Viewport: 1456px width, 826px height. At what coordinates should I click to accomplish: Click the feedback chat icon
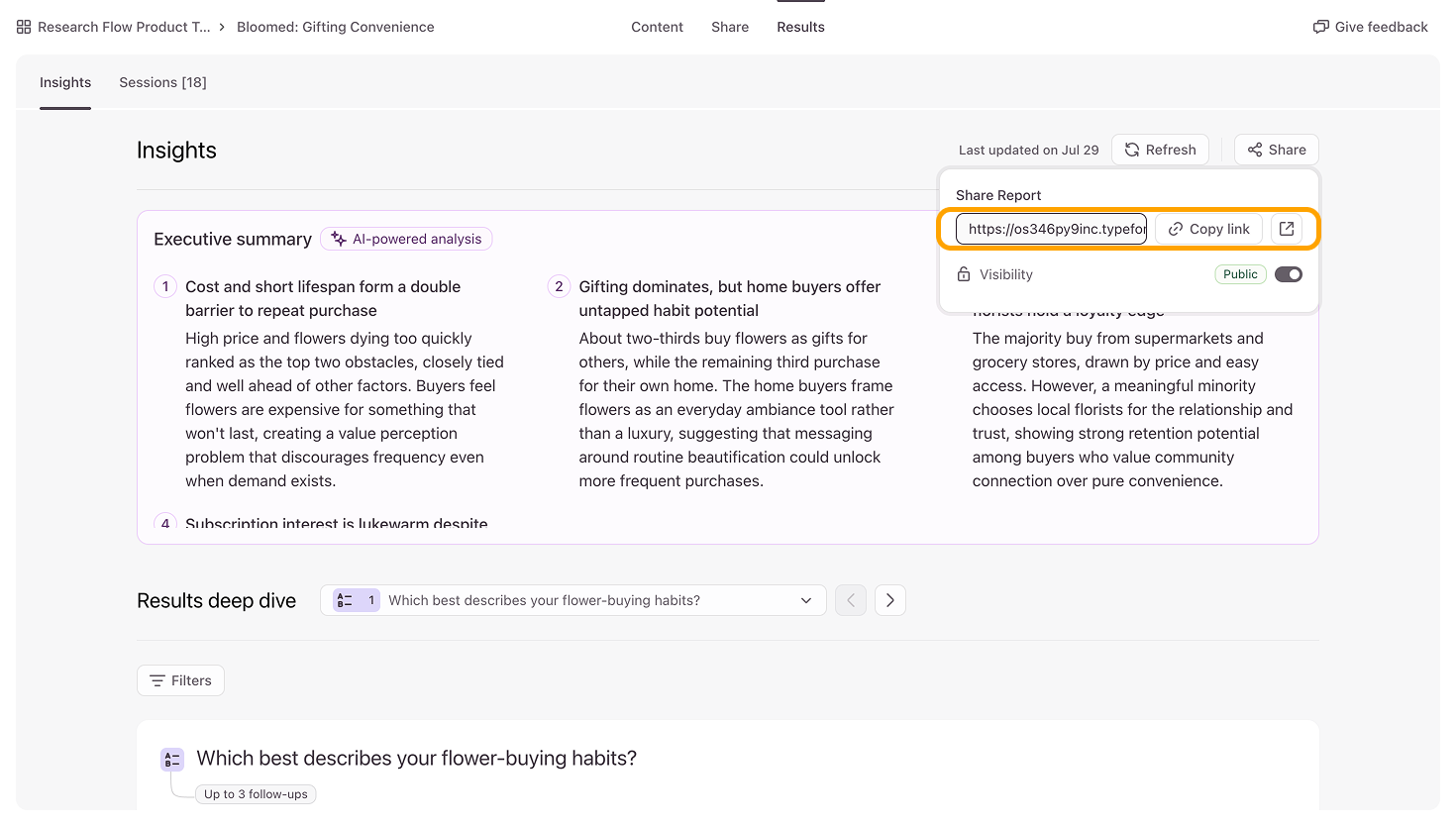tap(1320, 27)
